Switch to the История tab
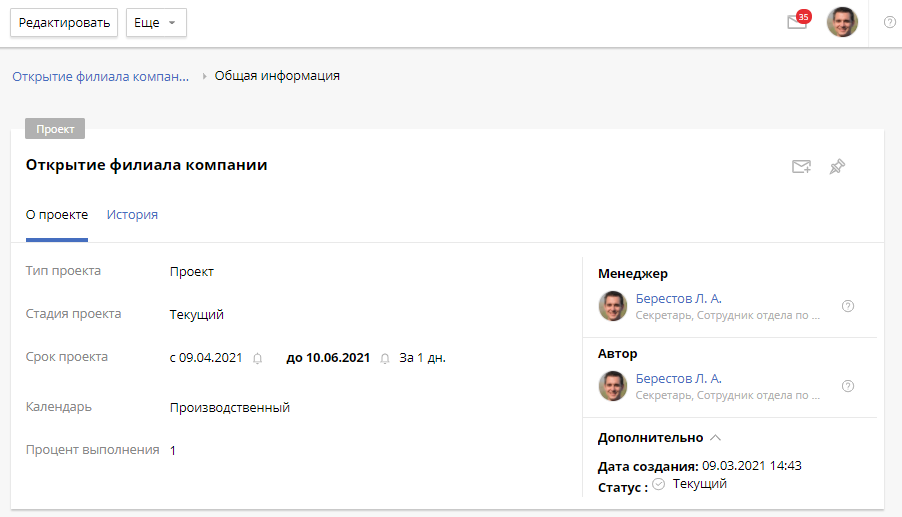The image size is (902, 517). [x=132, y=214]
